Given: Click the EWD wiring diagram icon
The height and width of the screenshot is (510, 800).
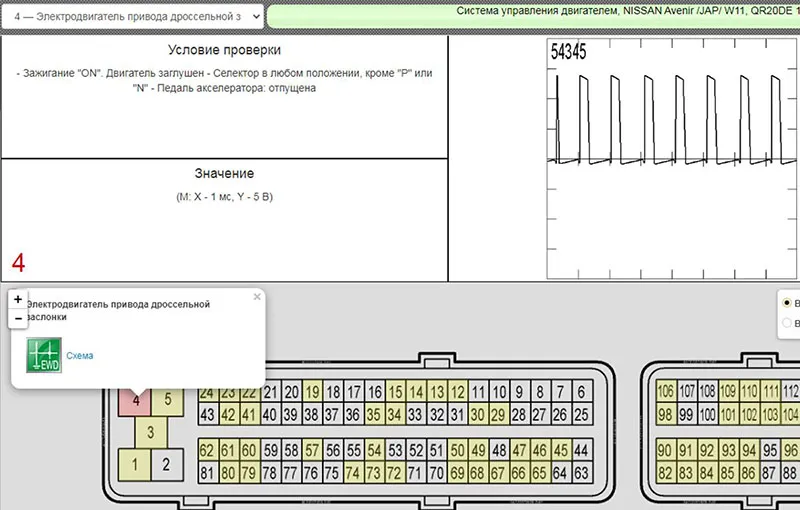Looking at the screenshot, I should pyautogui.click(x=44, y=356).
